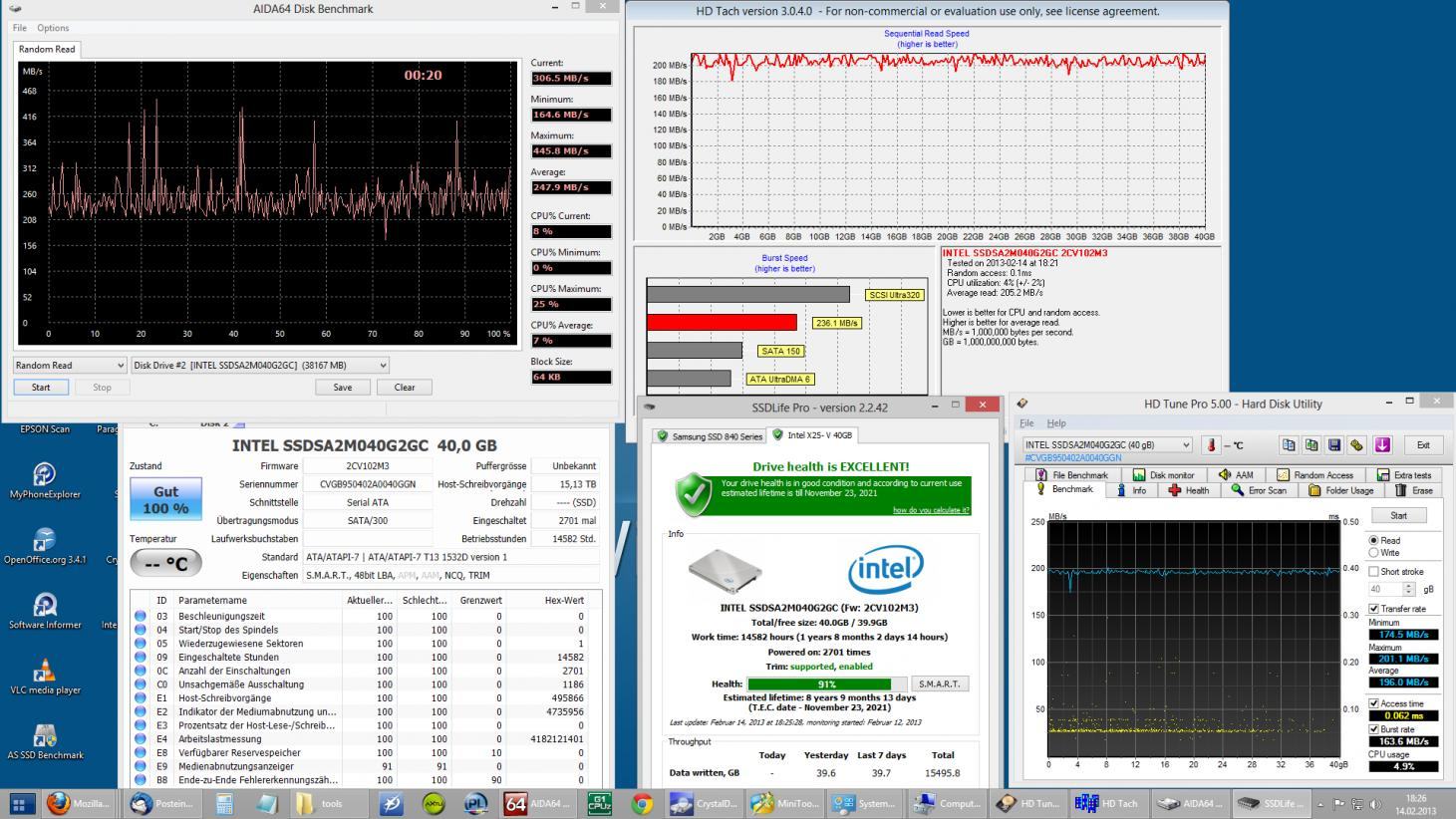
Task: Click the Windows Start button on taskbar
Action: coord(22,803)
